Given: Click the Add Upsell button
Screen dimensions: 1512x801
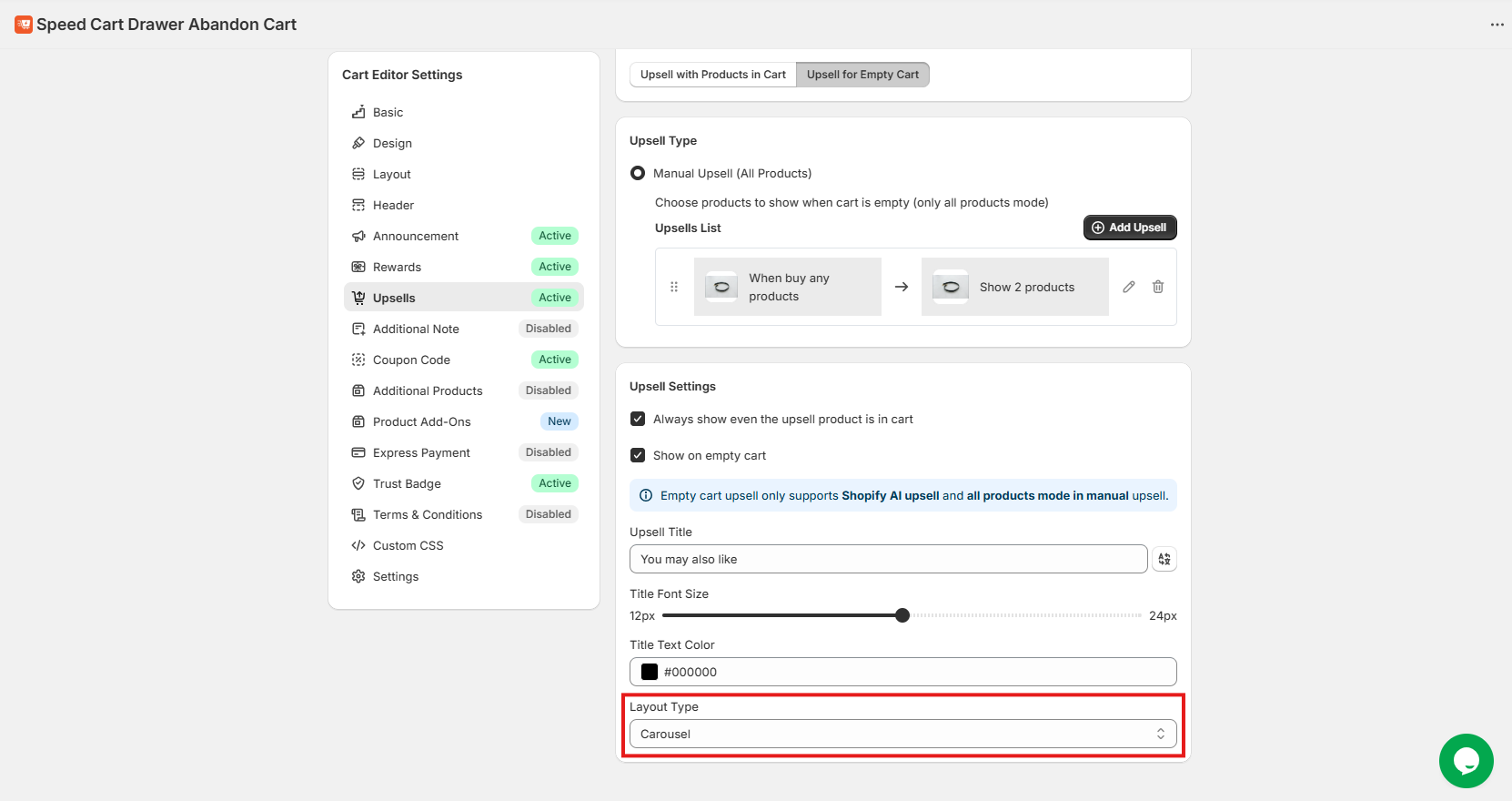Looking at the screenshot, I should pos(1129,228).
